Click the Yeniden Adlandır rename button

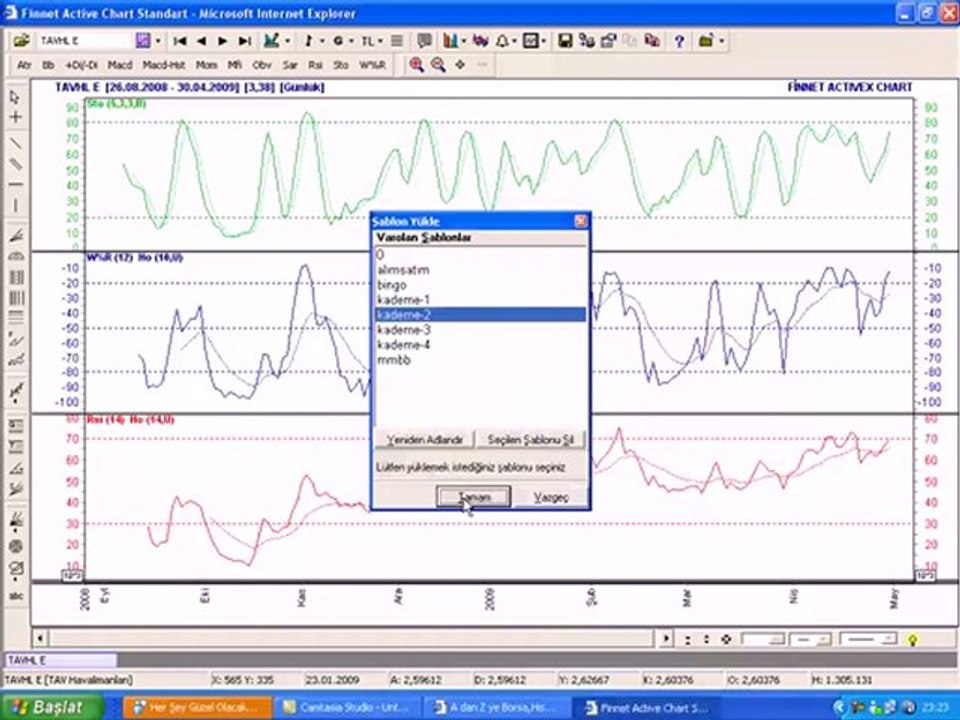(425, 440)
